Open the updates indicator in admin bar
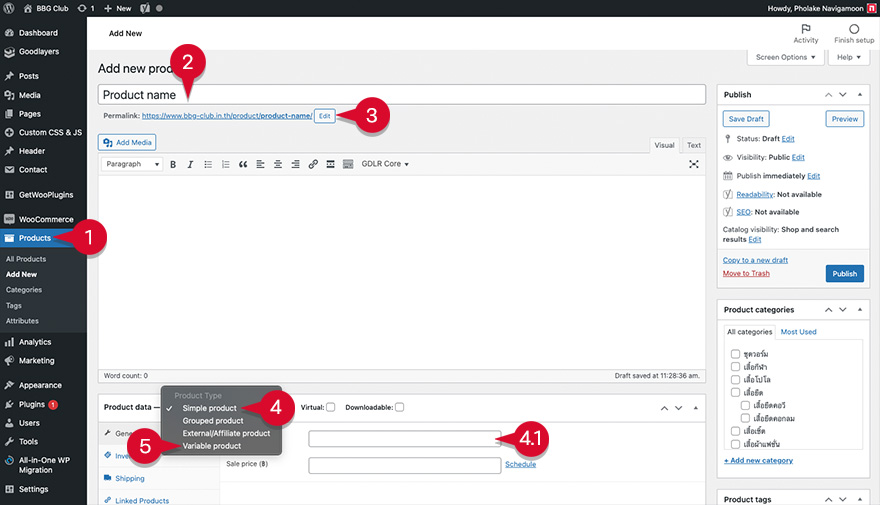Image resolution: width=880 pixels, height=505 pixels. [86, 8]
